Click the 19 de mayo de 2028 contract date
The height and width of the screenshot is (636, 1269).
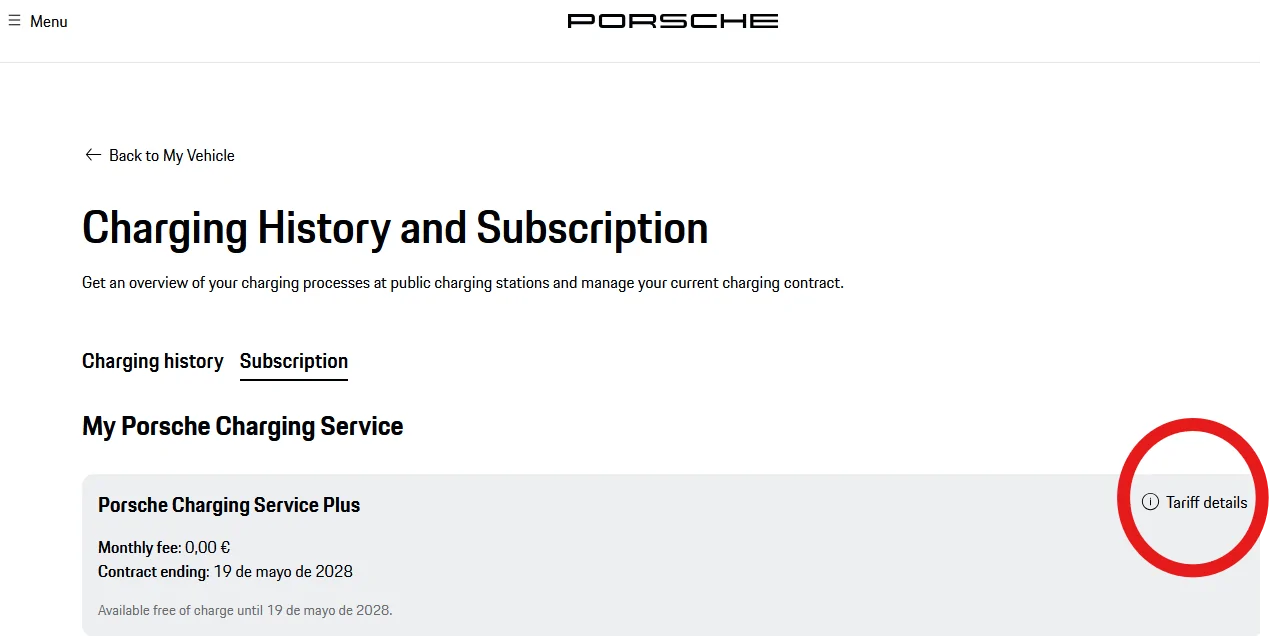pyautogui.click(x=283, y=572)
